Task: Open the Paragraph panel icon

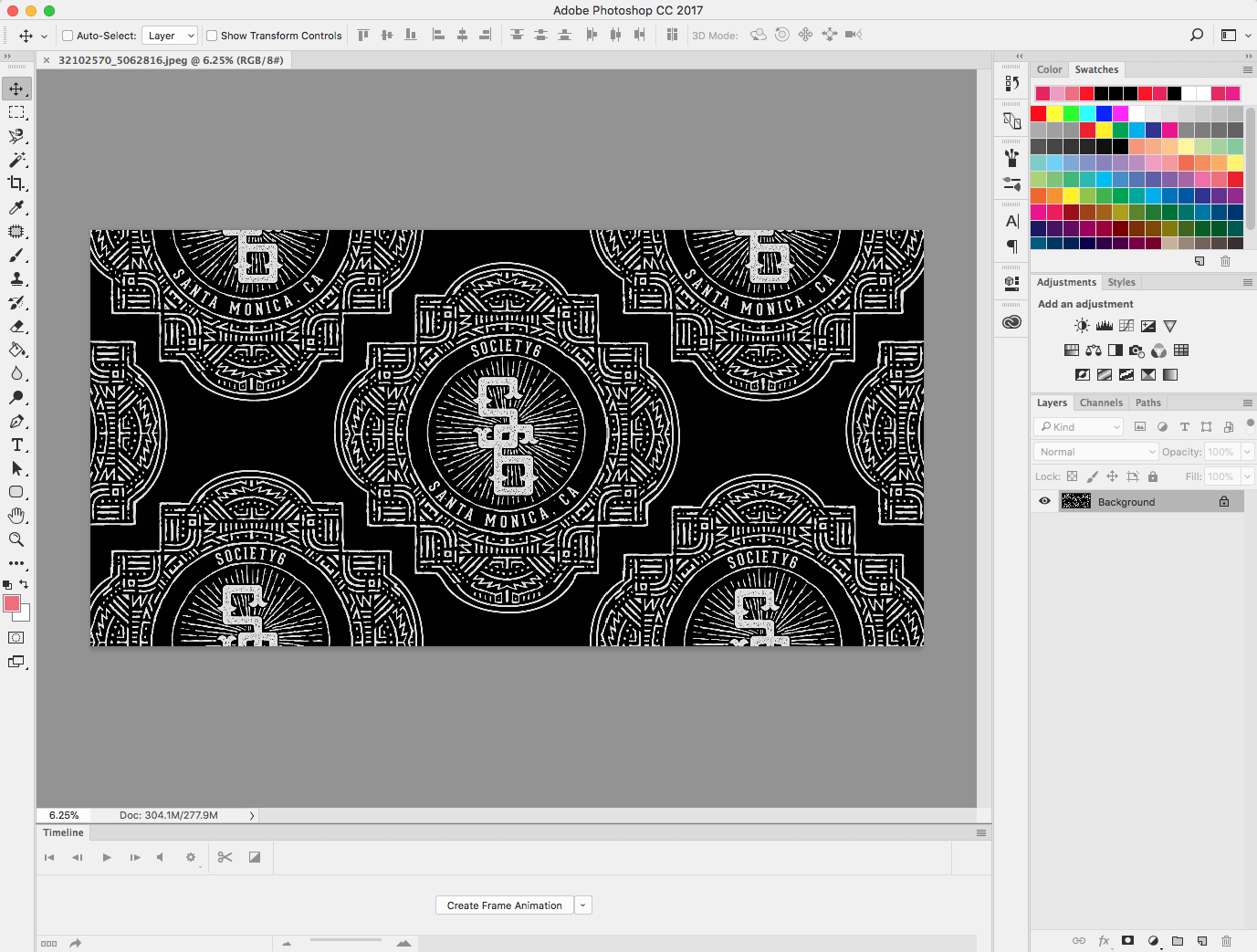Action: [1011, 246]
